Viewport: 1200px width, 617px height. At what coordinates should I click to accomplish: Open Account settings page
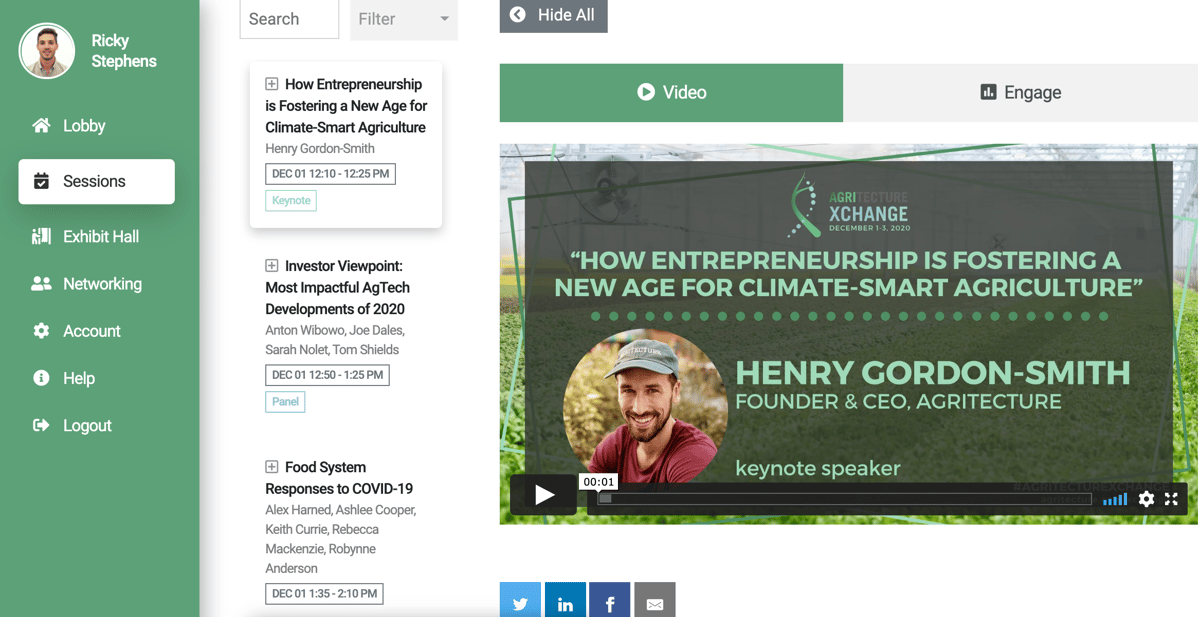[x=92, y=331]
